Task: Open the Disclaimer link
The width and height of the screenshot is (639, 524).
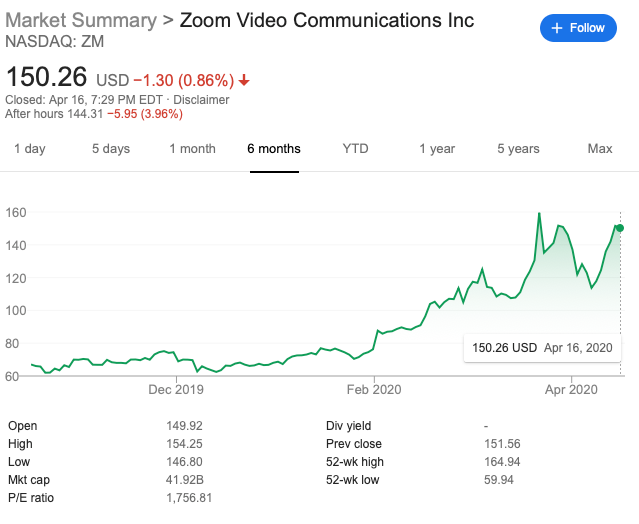Action: pyautogui.click(x=201, y=100)
